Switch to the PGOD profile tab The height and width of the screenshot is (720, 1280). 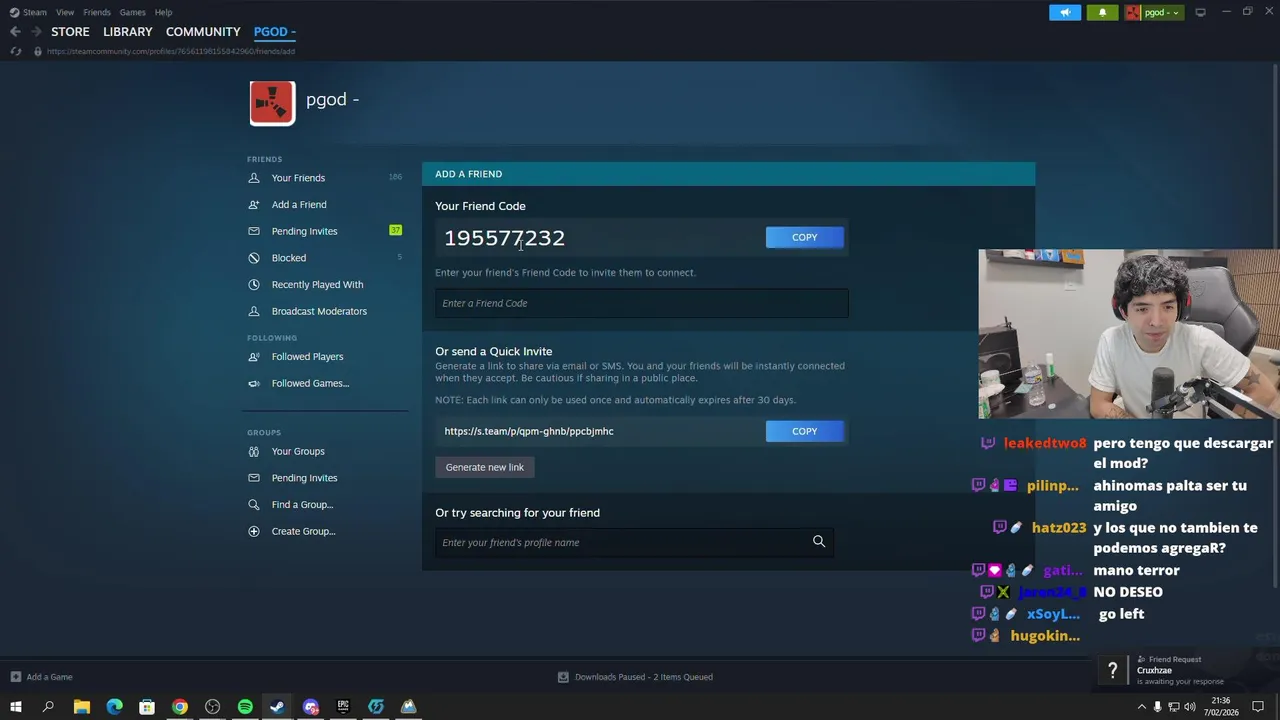(x=274, y=32)
